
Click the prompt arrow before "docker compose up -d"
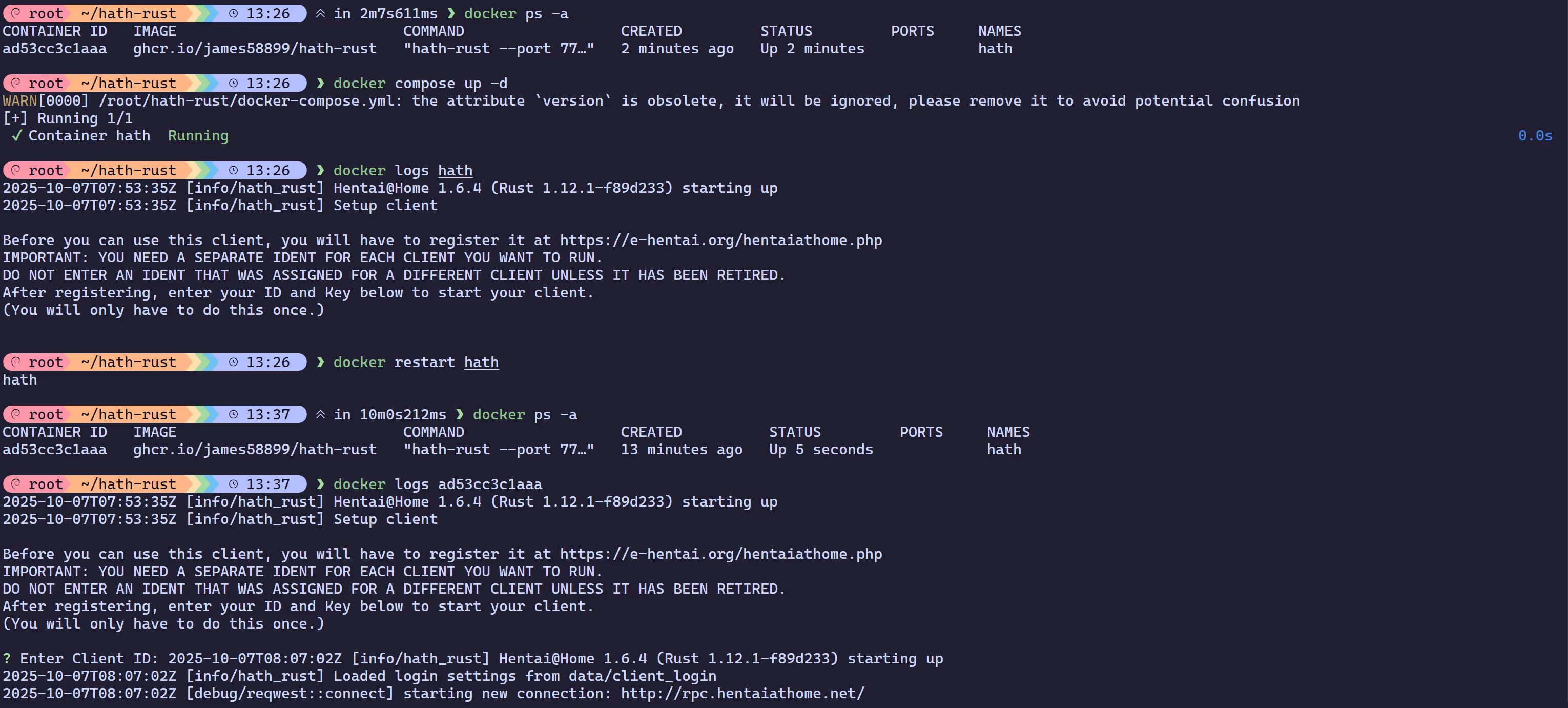coord(320,84)
